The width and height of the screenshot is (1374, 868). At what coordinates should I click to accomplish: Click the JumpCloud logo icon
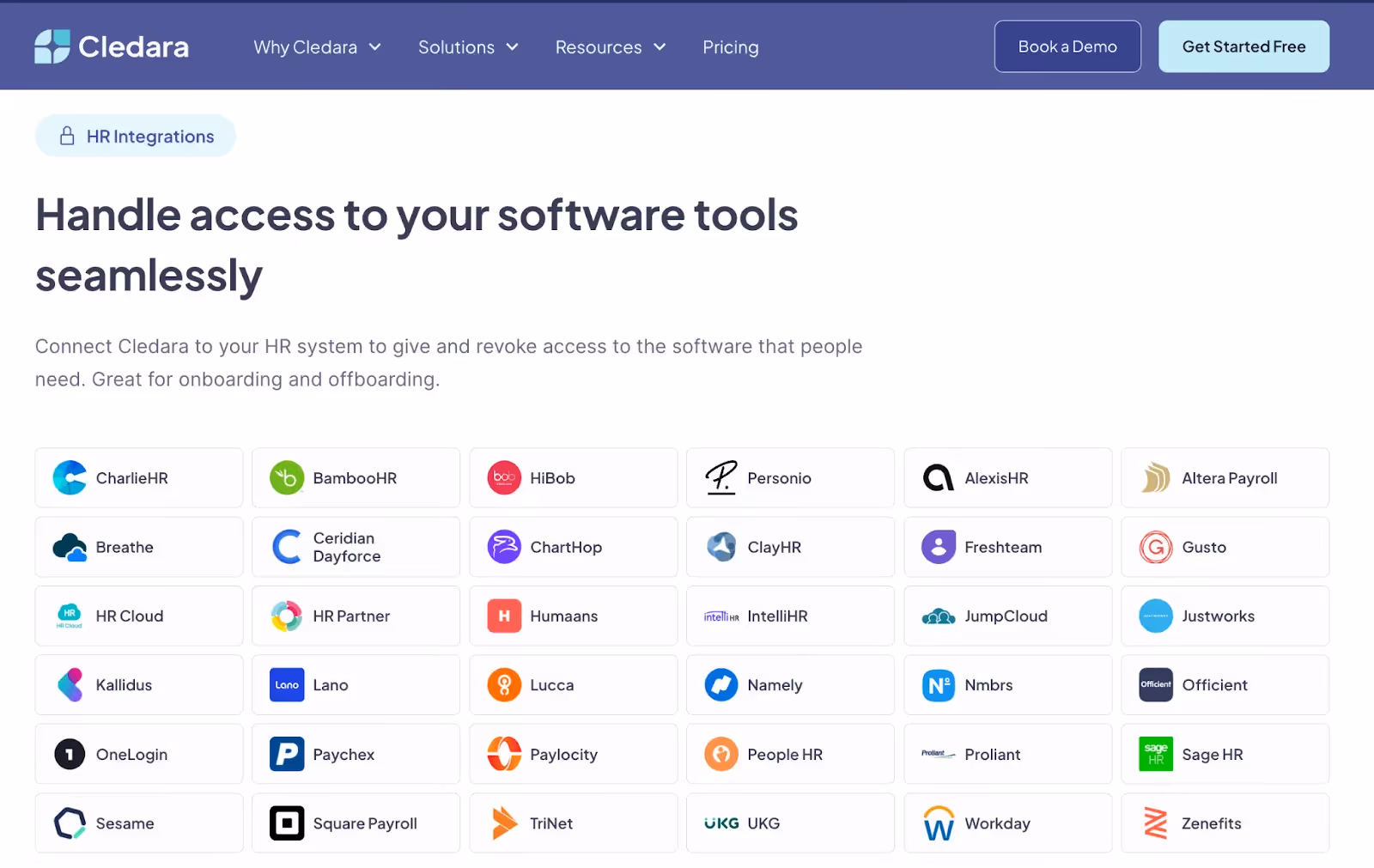(x=939, y=616)
